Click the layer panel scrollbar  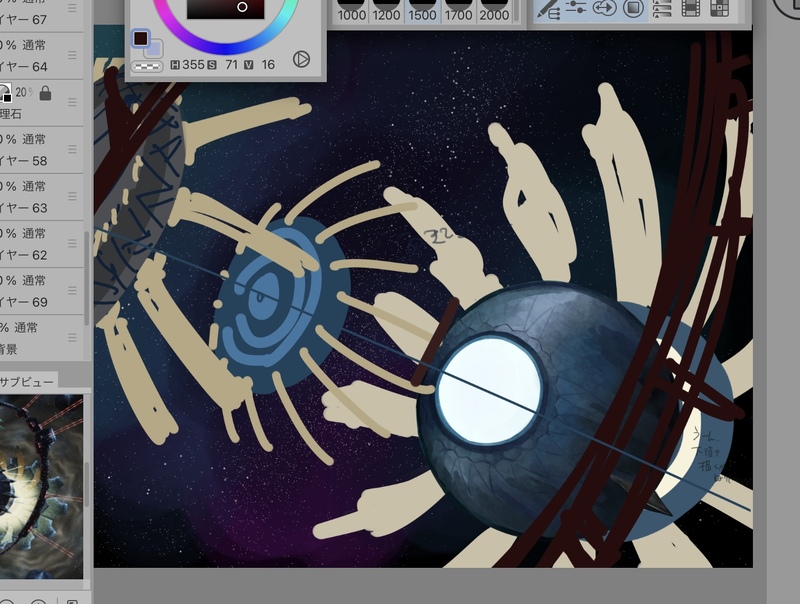[87, 278]
